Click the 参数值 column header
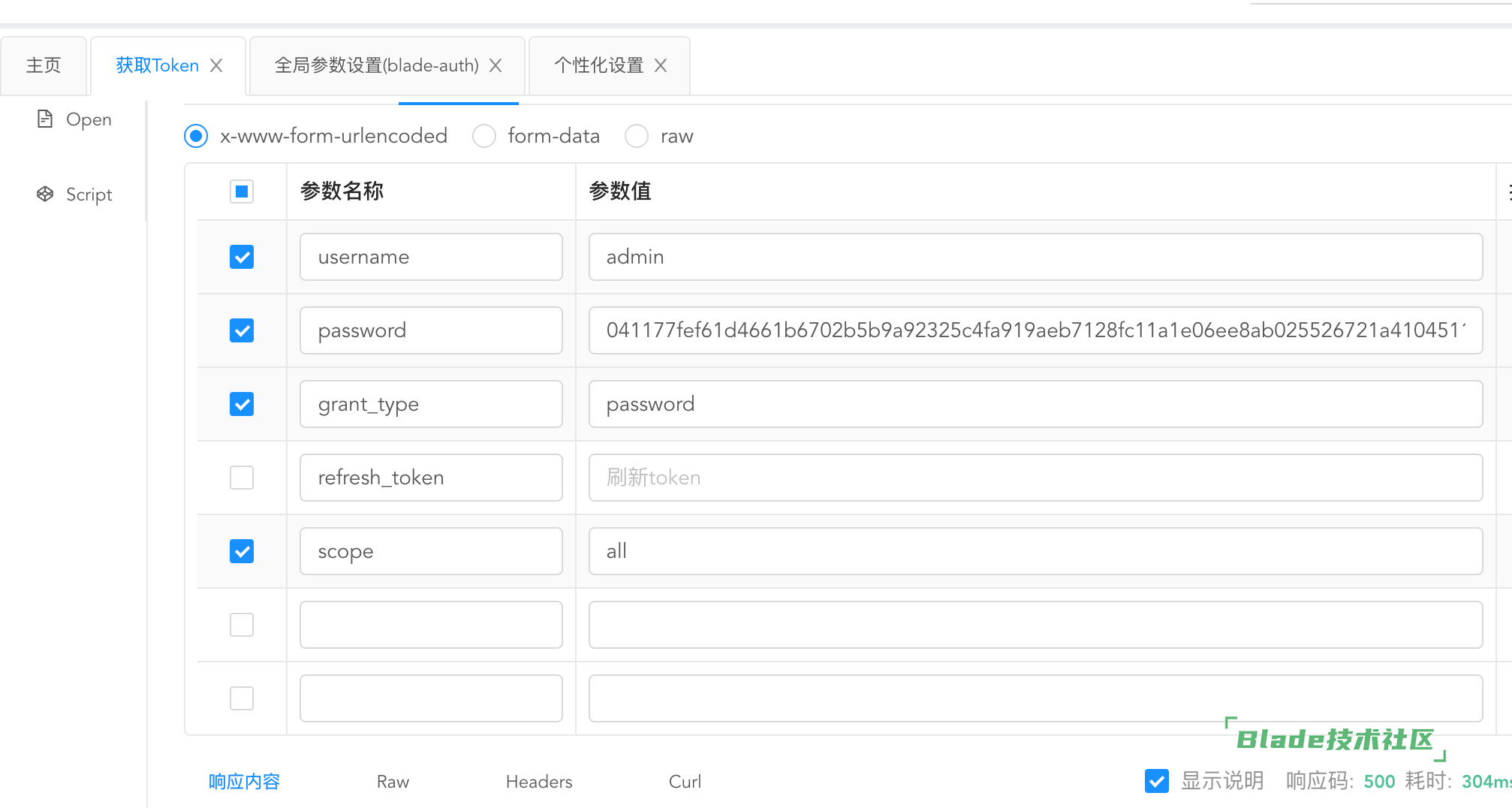1512x808 pixels. click(x=620, y=191)
